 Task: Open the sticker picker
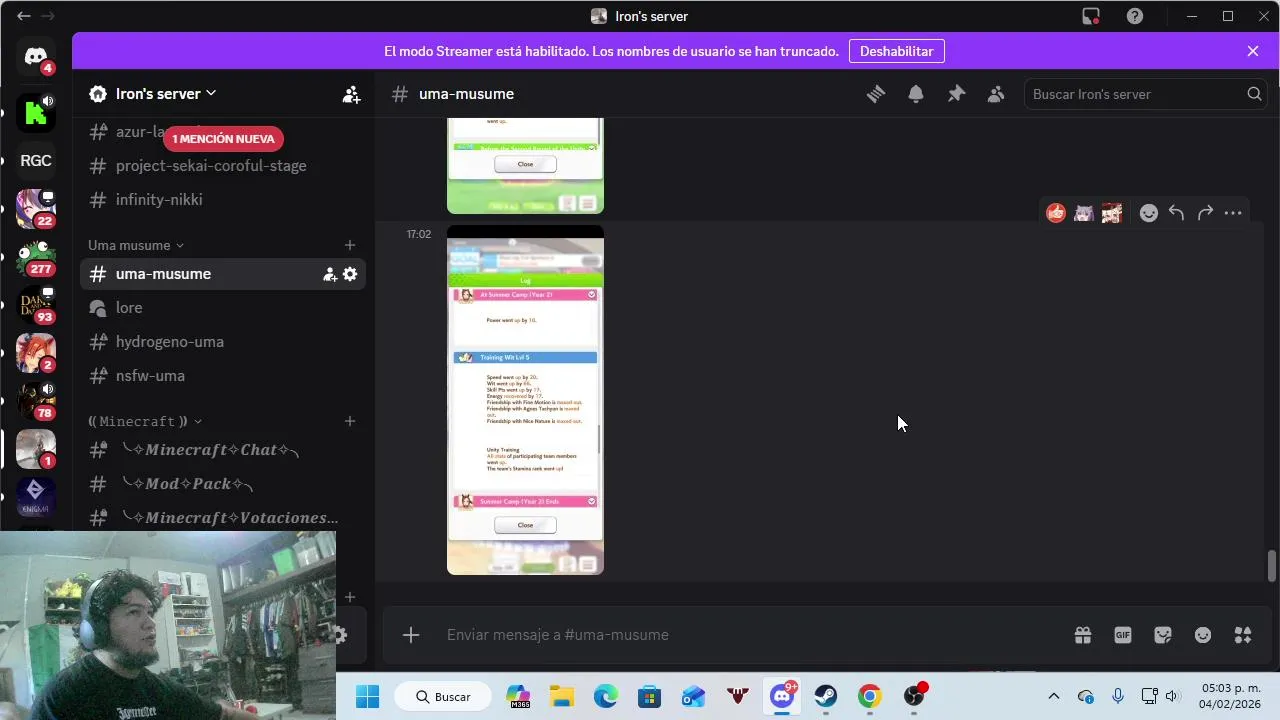tap(1163, 635)
